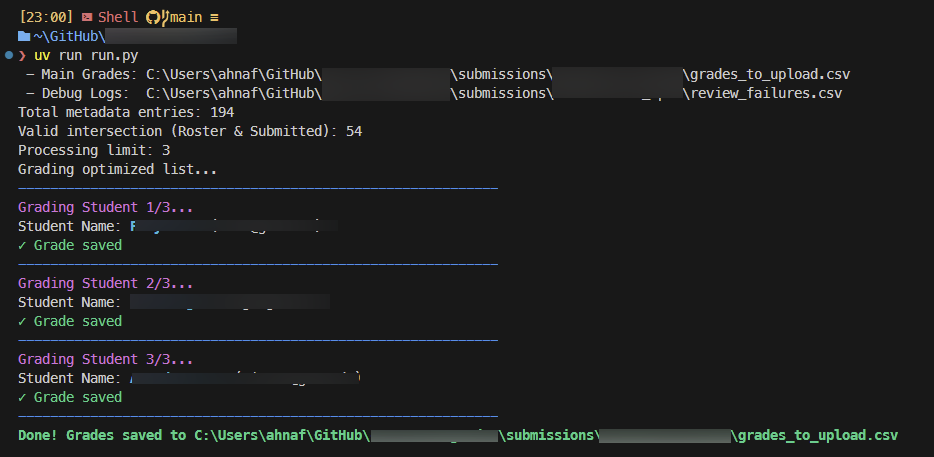Viewport: 934px width, 457px height.
Task: Click the git status lines icon after main
Action: point(213,17)
